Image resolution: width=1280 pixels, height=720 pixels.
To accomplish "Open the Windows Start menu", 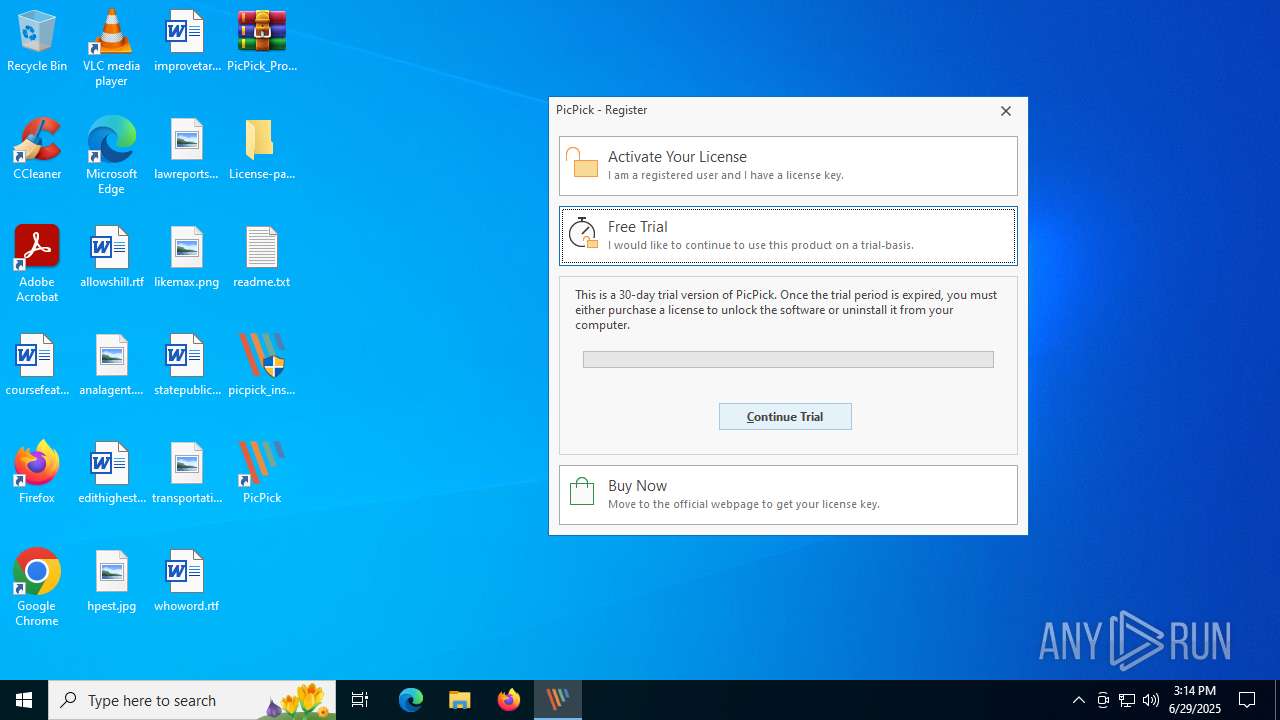I will (x=24, y=700).
